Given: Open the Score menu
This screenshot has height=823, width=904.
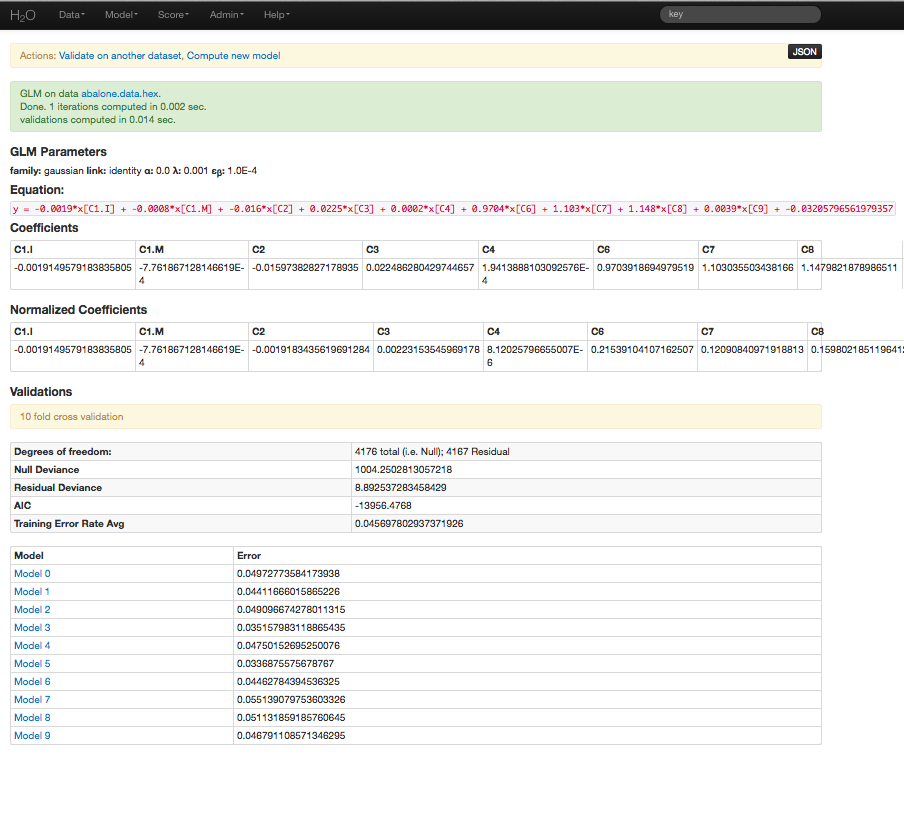Looking at the screenshot, I should pyautogui.click(x=173, y=14).
